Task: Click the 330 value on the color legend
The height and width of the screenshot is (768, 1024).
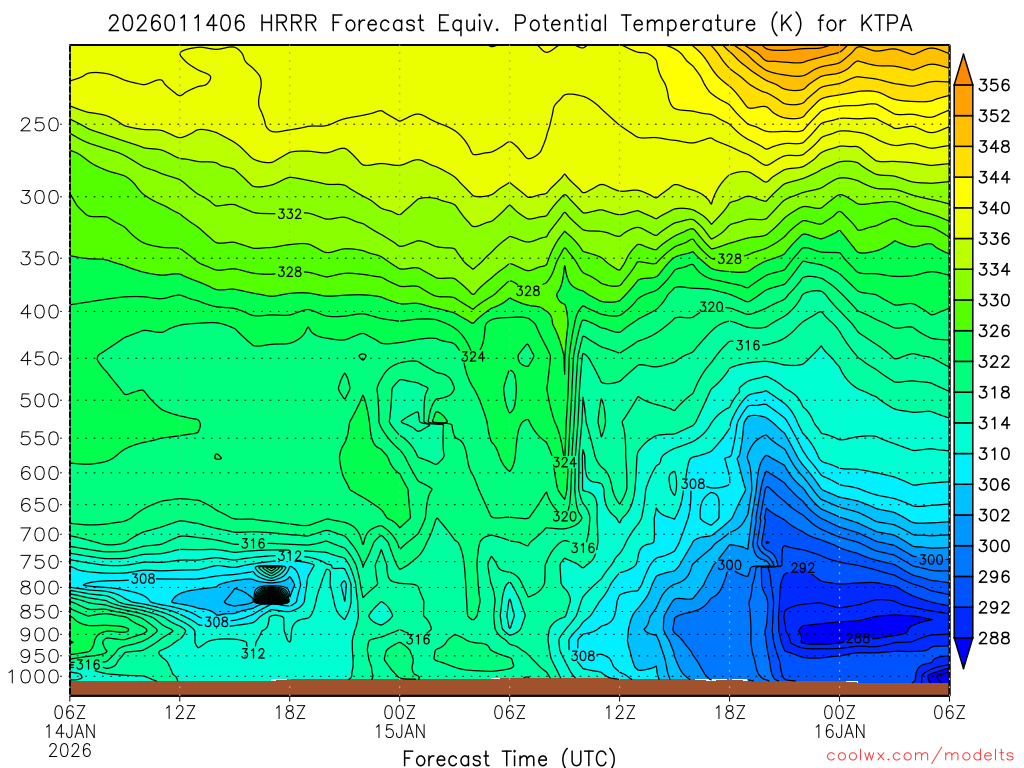Action: pyautogui.click(x=994, y=300)
